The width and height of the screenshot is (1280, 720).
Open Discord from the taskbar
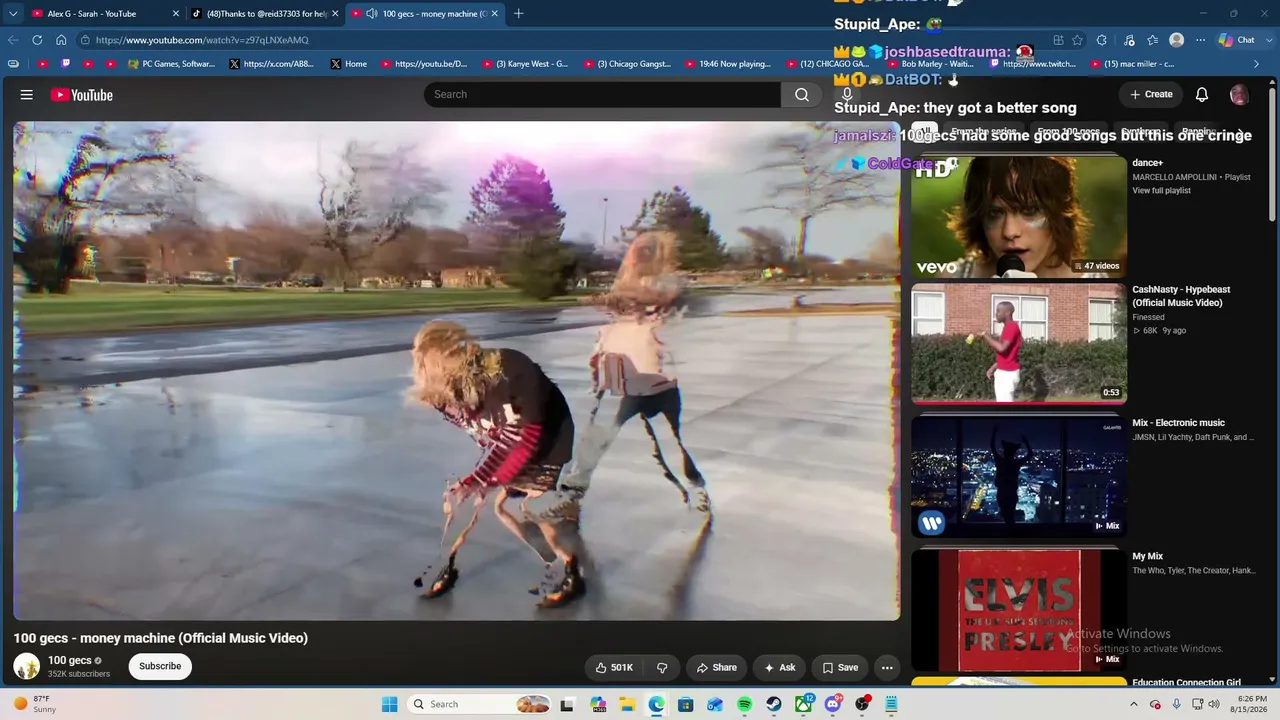pos(833,704)
